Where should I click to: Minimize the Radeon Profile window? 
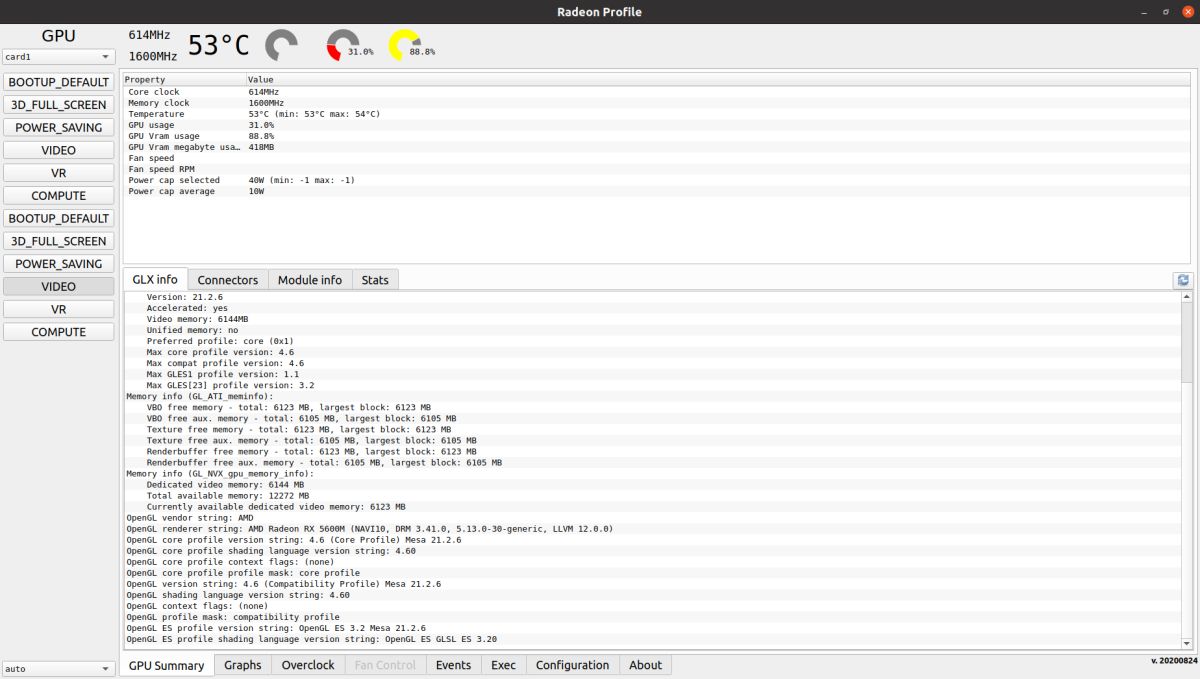click(x=1144, y=12)
